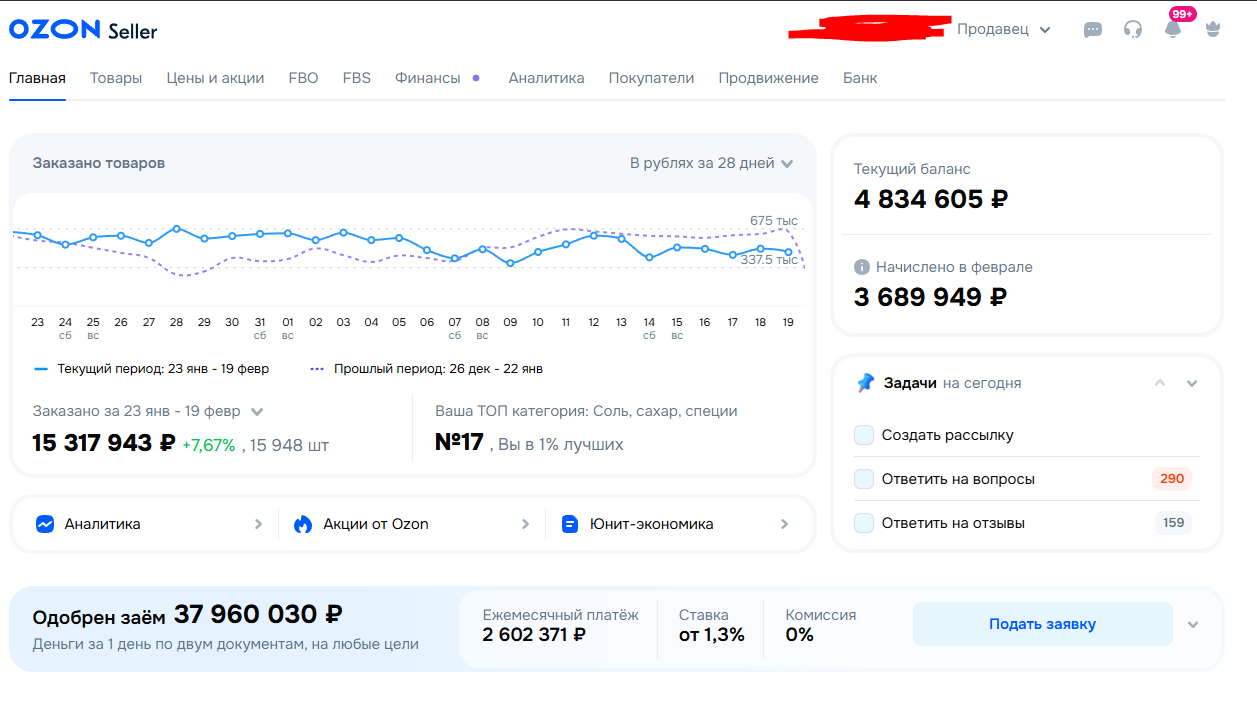
Task: Click the ordered total 15 317 943 ₽
Action: [x=104, y=443]
